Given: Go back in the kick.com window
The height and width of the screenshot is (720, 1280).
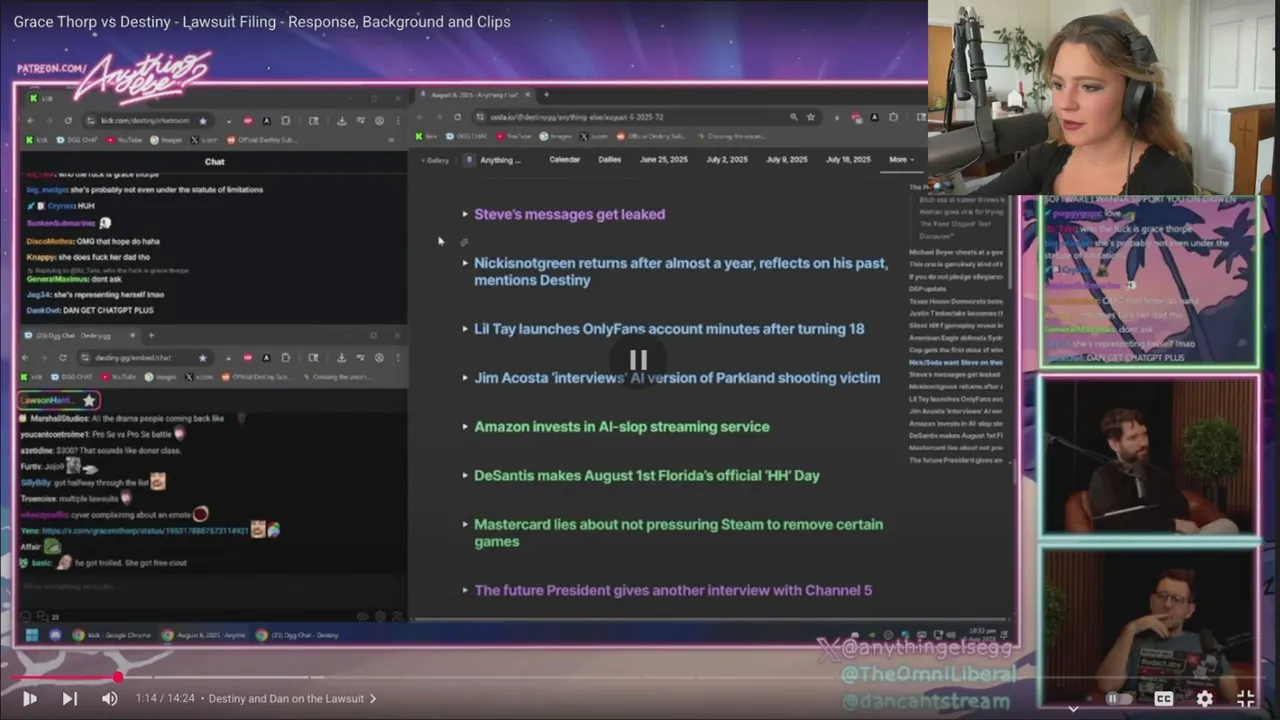Looking at the screenshot, I should [x=30, y=121].
